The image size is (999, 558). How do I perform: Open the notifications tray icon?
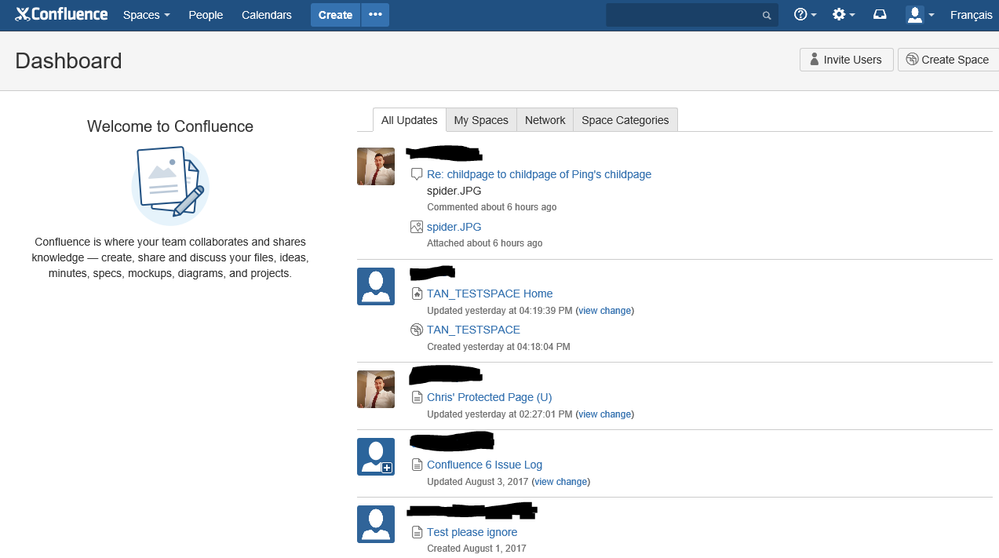tap(880, 15)
